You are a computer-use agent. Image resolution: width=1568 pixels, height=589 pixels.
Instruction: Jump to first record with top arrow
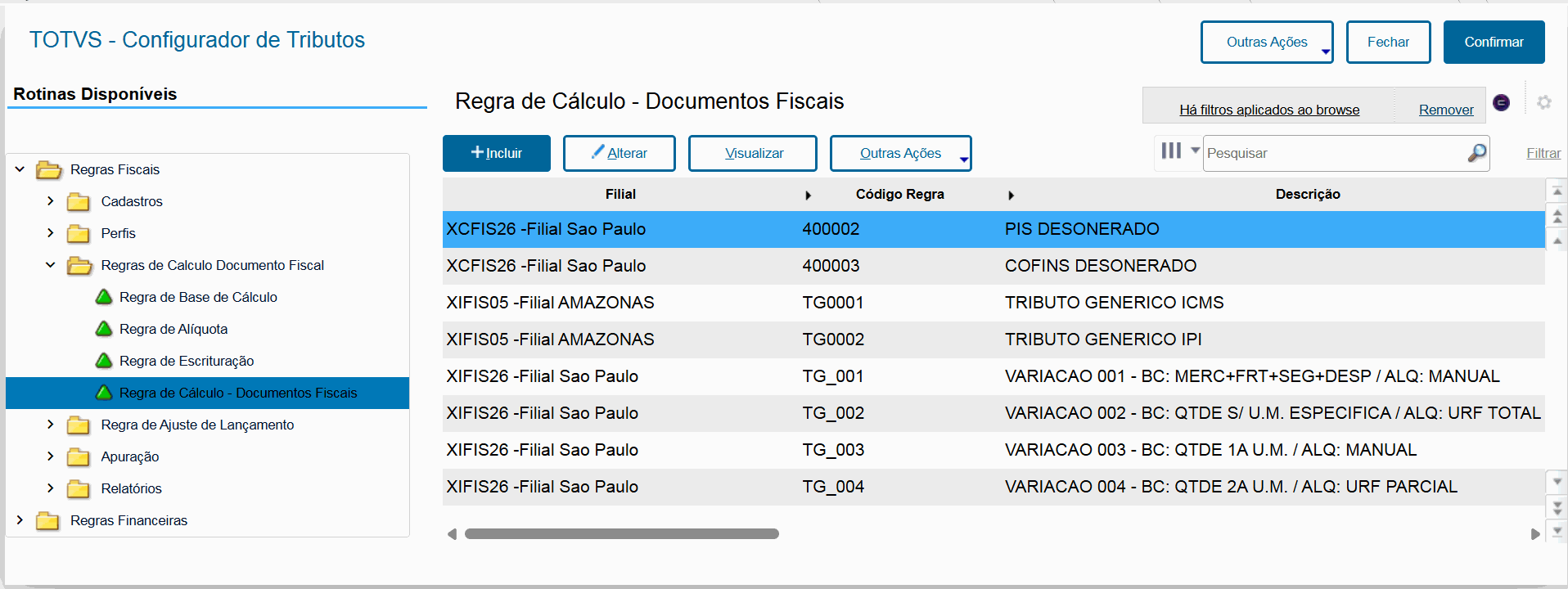point(1557,191)
